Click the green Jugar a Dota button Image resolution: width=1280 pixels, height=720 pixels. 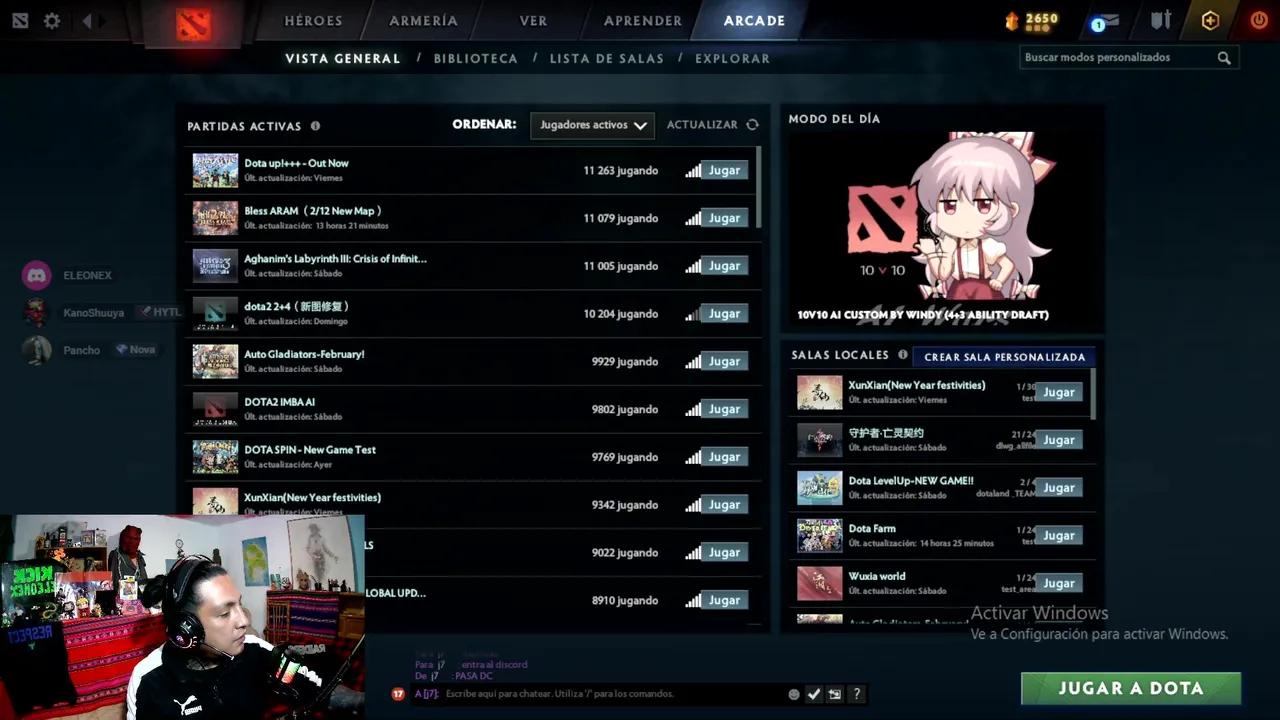click(1131, 689)
